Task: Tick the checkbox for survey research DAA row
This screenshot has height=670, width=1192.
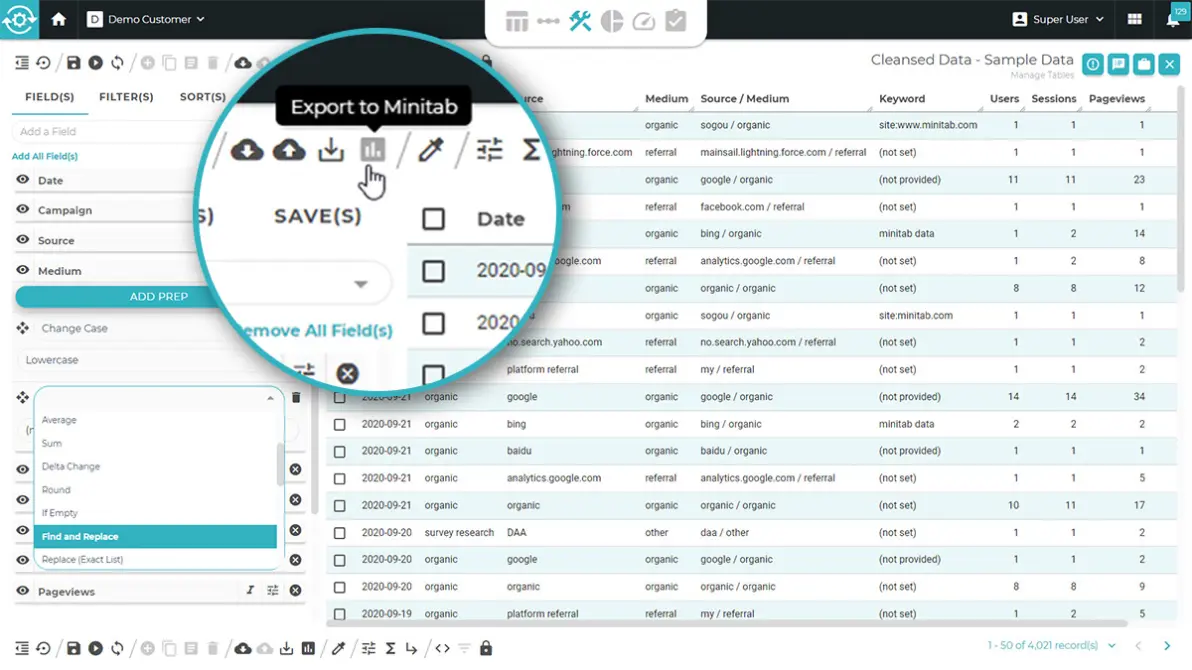Action: pos(340,533)
